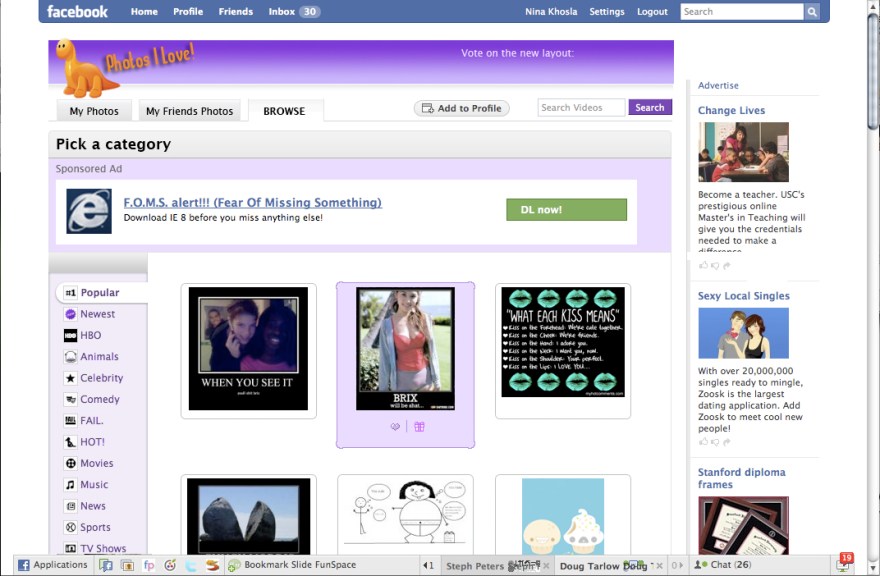
Task: Click thumbs down on Sexy Local Singles ad
Action: coord(714,441)
